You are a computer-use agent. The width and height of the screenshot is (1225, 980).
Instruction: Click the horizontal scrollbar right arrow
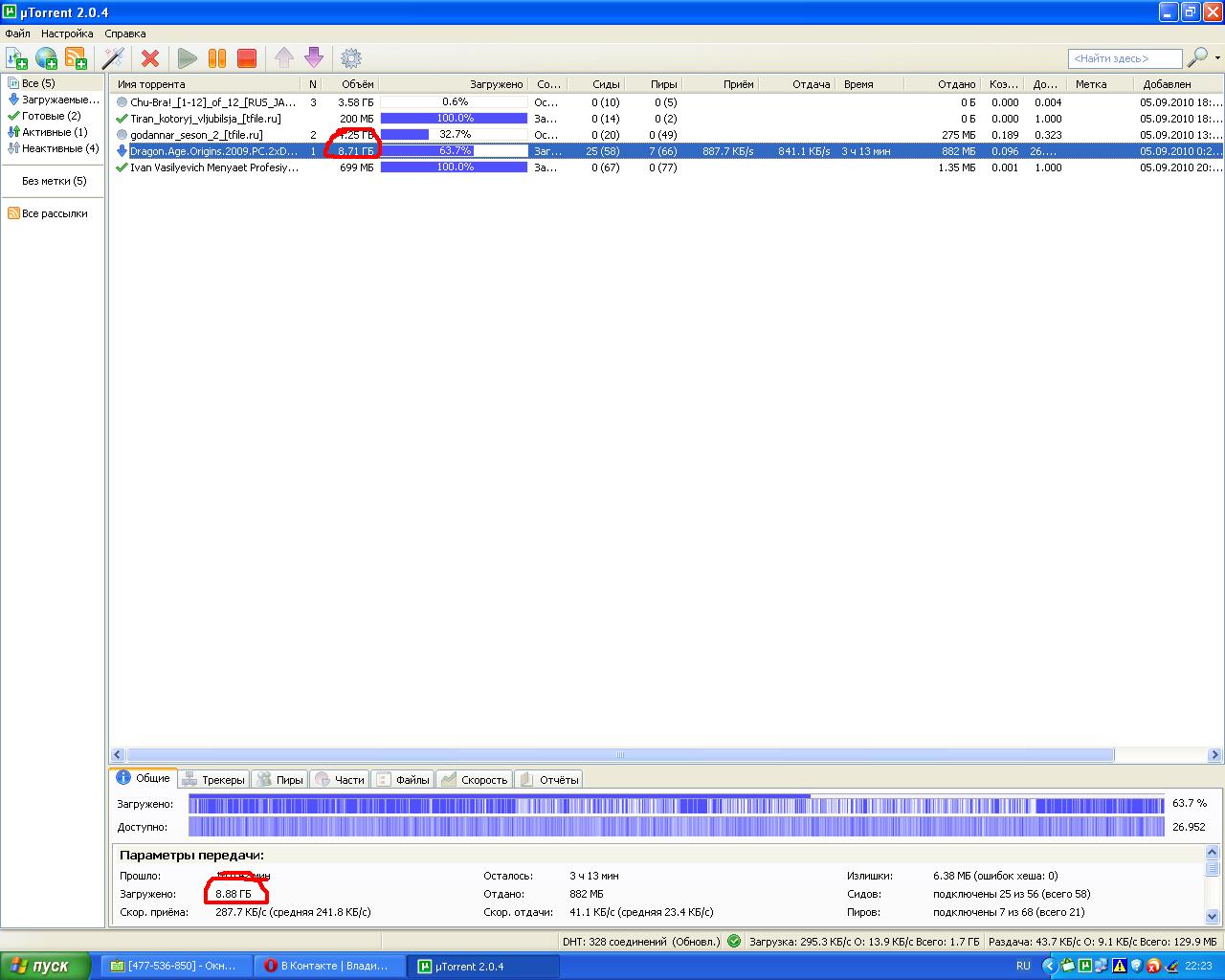[1215, 755]
